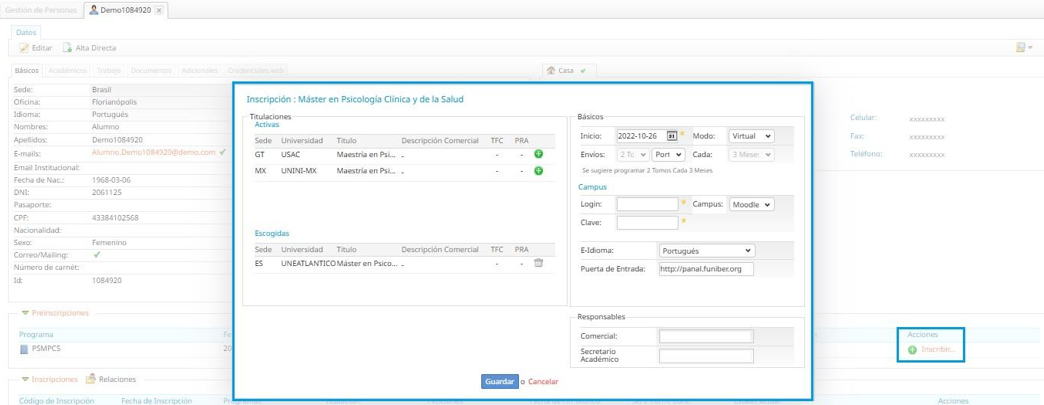
Task: Remove UNEATLANTICO title with trash icon
Action: [x=538, y=263]
